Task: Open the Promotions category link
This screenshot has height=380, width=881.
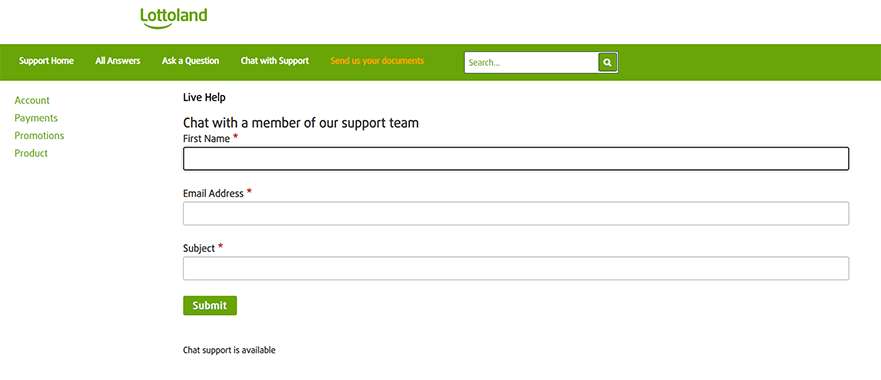Action: coord(39,135)
